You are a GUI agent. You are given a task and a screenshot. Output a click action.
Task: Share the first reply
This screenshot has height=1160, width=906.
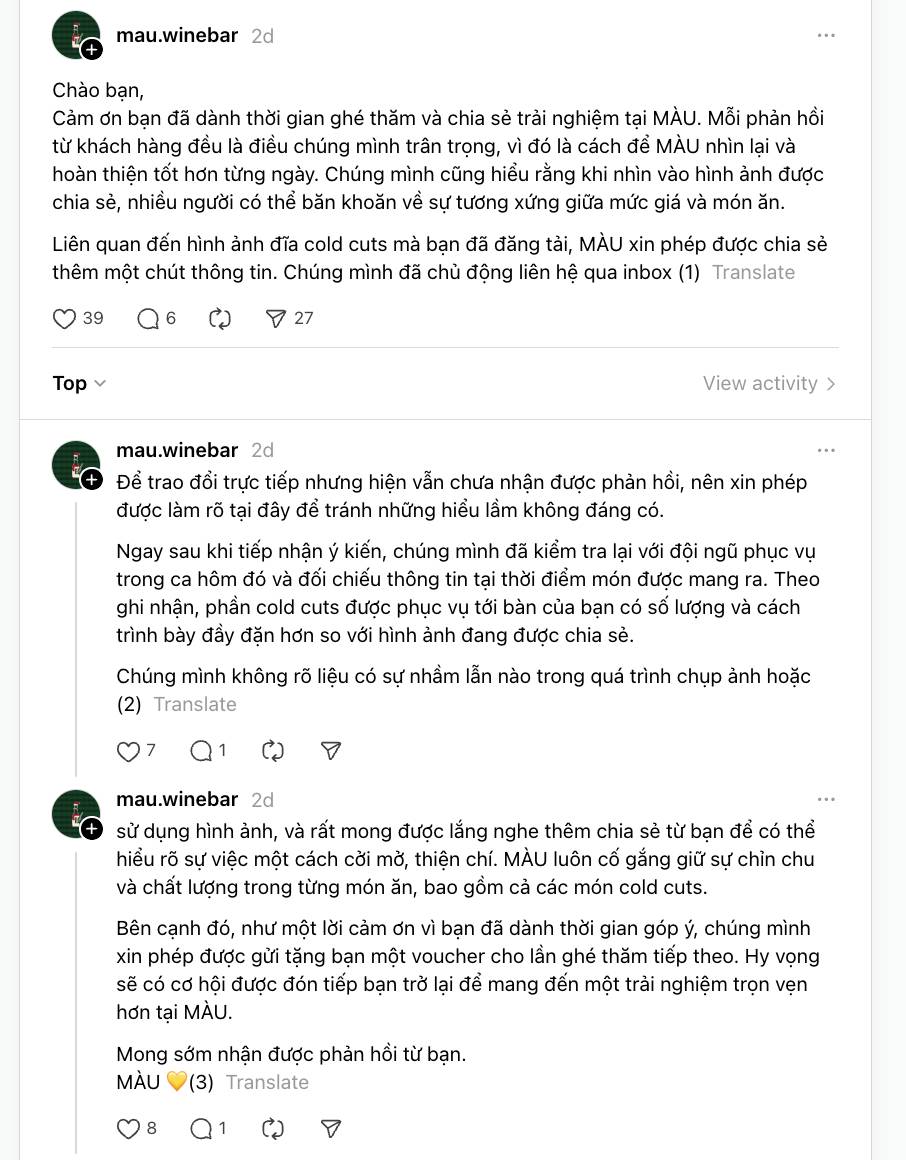click(x=330, y=751)
